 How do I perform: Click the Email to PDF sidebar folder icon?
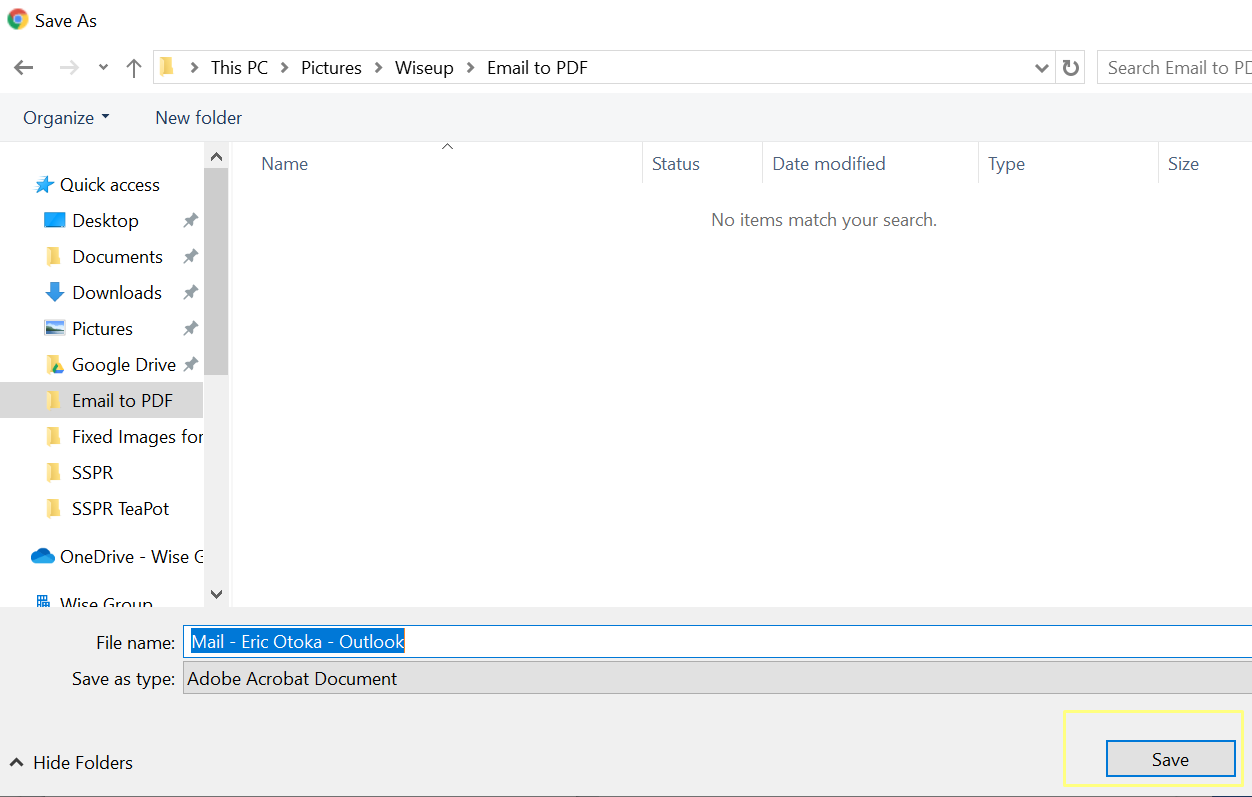[x=54, y=400]
